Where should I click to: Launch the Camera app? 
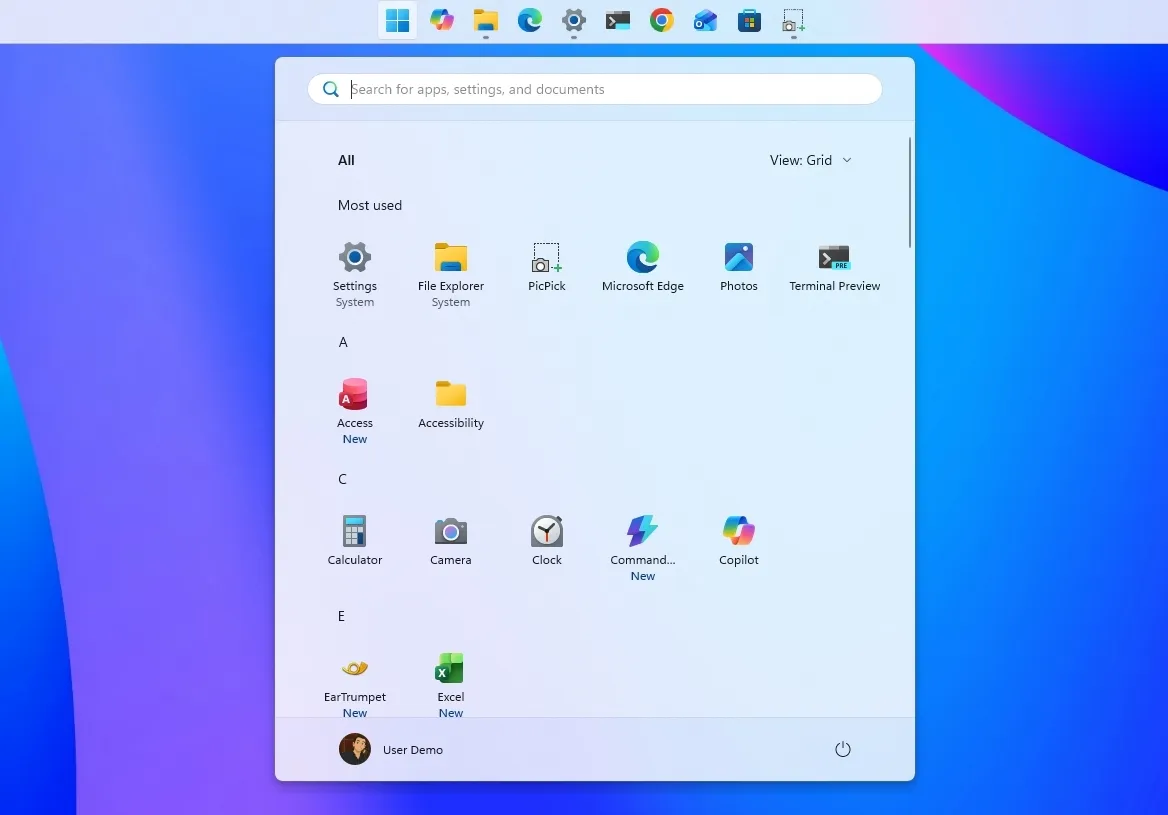(451, 542)
